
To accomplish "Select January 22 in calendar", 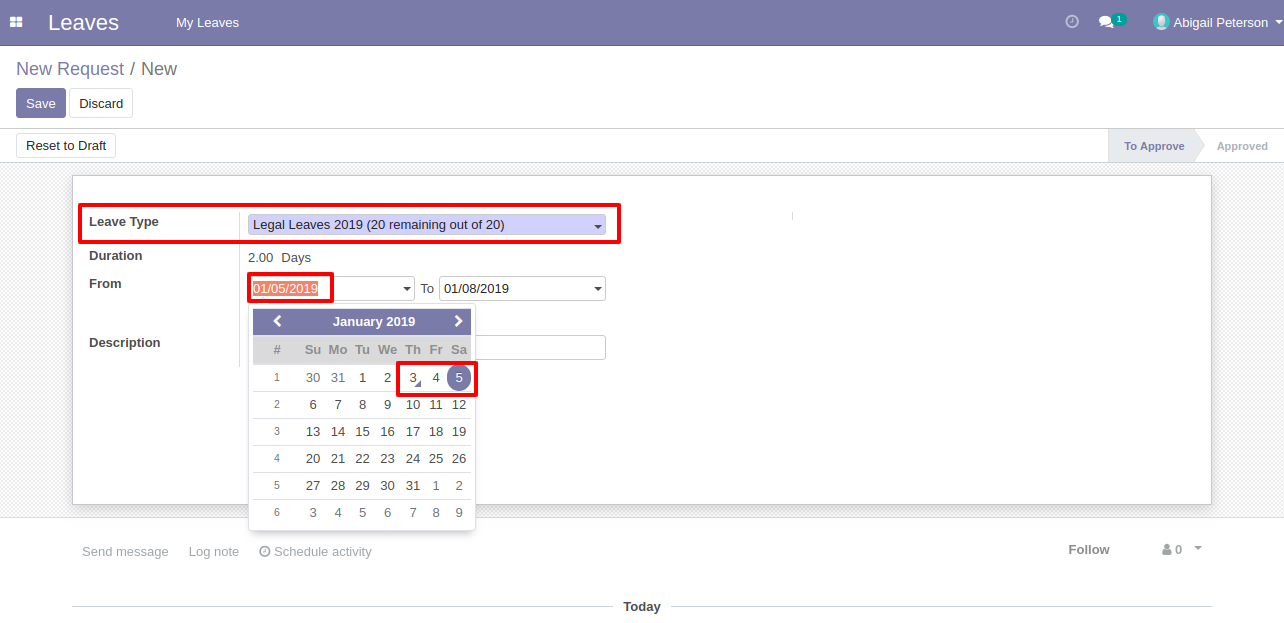I will [x=362, y=459].
